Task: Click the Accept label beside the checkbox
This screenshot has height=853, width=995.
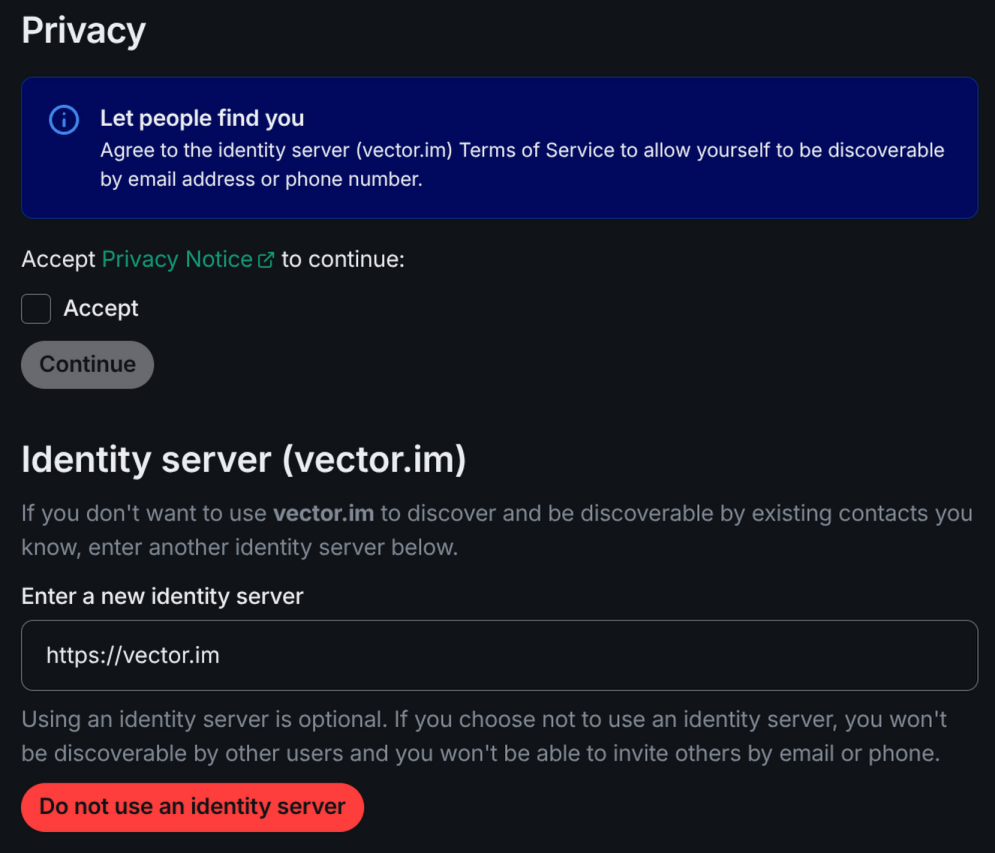Action: (100, 308)
